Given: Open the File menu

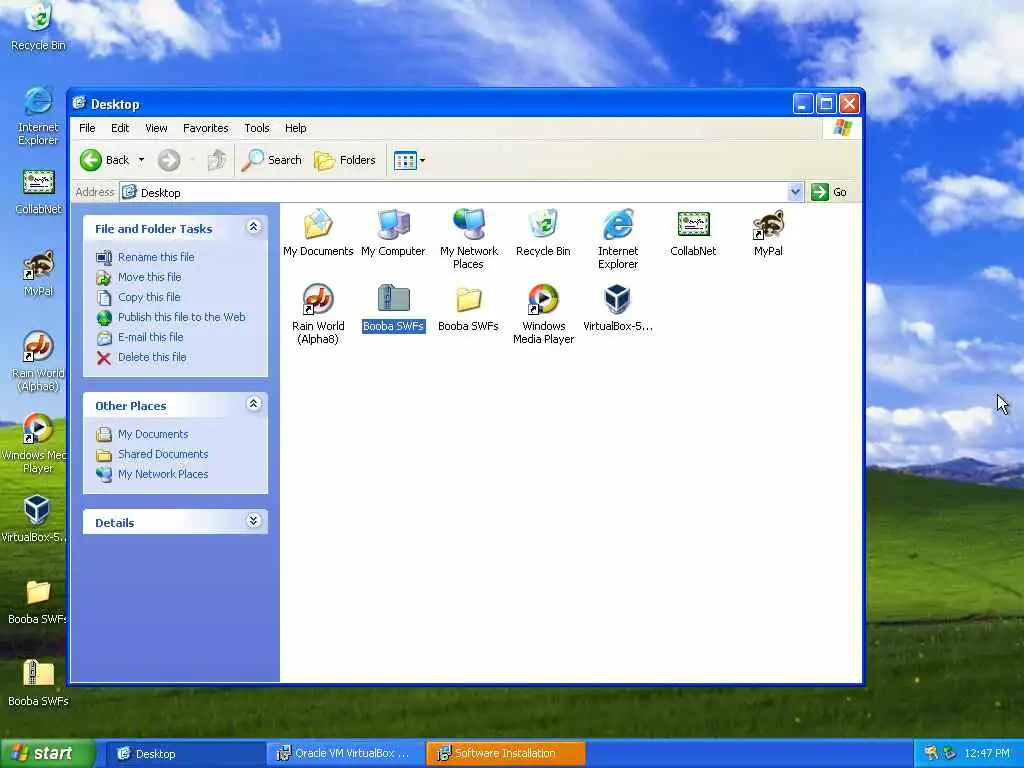Looking at the screenshot, I should (87, 128).
